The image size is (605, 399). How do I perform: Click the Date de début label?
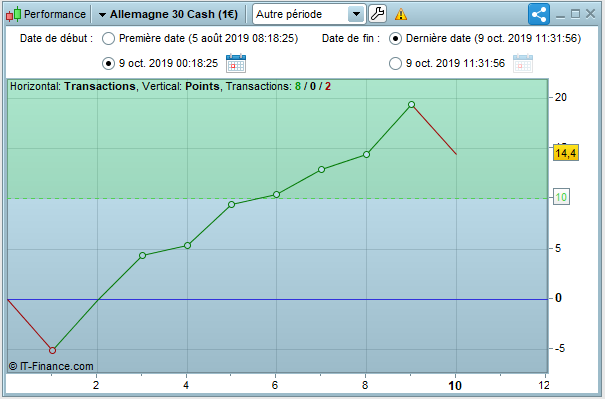pos(56,39)
